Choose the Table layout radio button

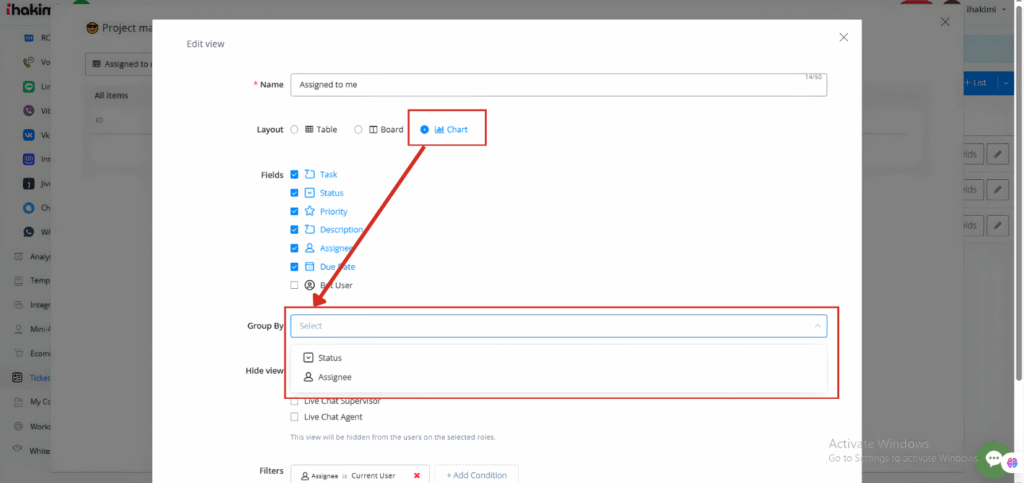294,130
